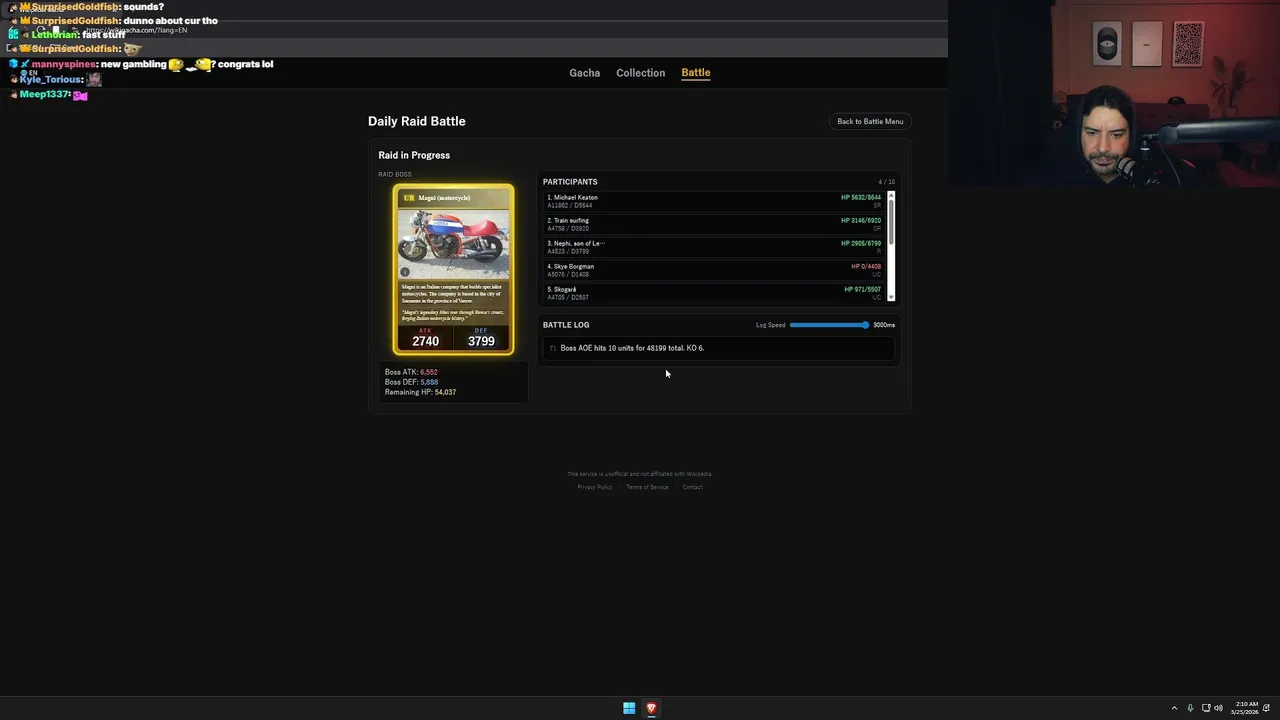Open the info icon on boss card

(x=405, y=271)
